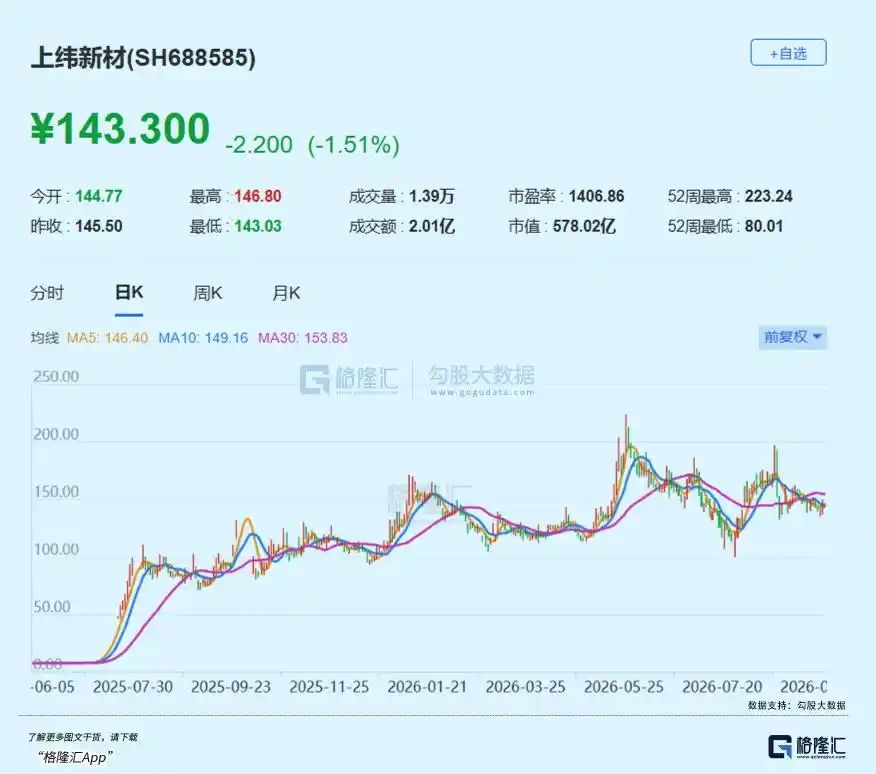Click the 2026-03-25 date label
This screenshot has width=876, height=774.
(526, 687)
